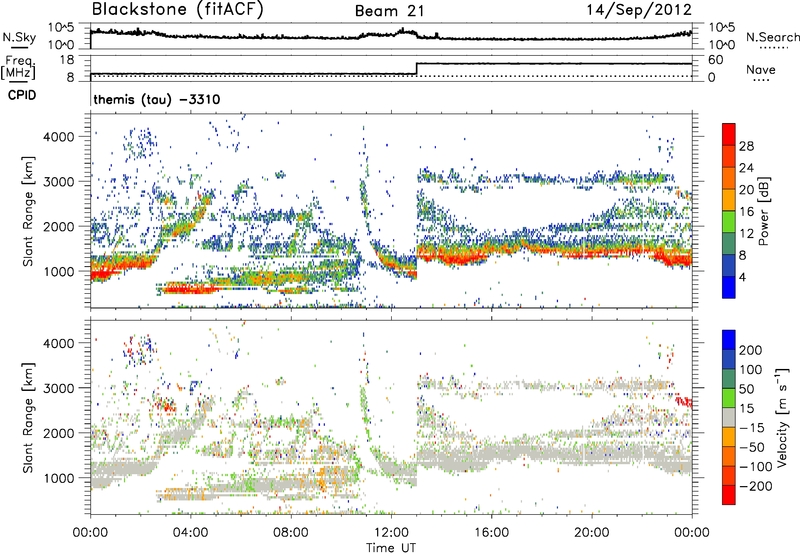Select the light green 12–16 dB Power swatch
Image resolution: width=800 pixels, height=554 pixels.
tap(729, 221)
